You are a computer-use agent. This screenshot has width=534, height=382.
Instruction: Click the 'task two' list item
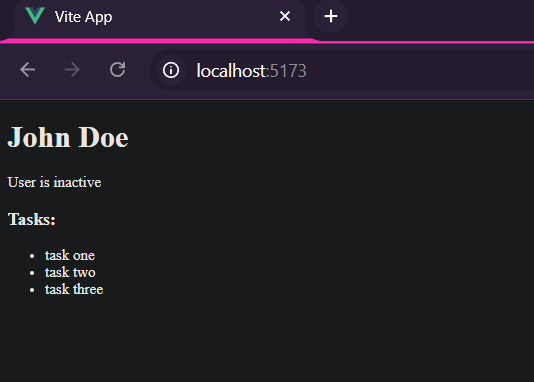(x=70, y=272)
